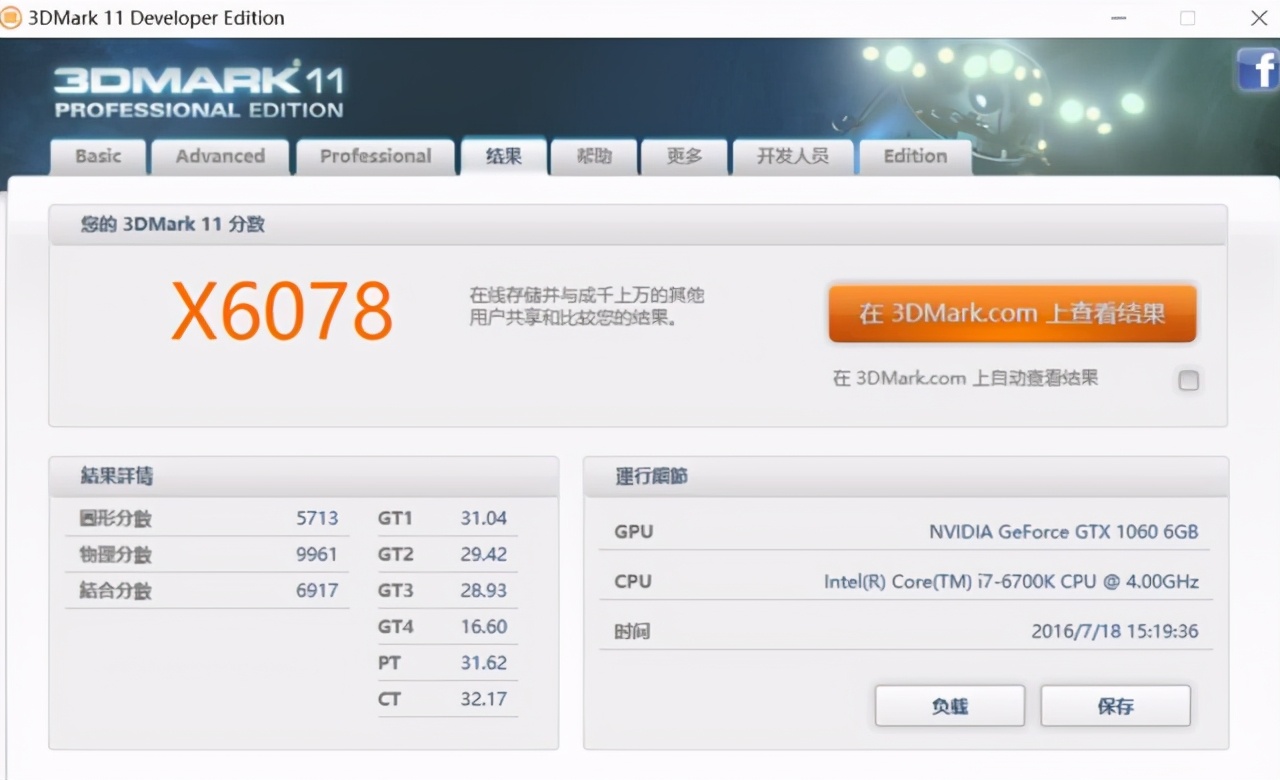Open the Professional tab

pos(375,156)
